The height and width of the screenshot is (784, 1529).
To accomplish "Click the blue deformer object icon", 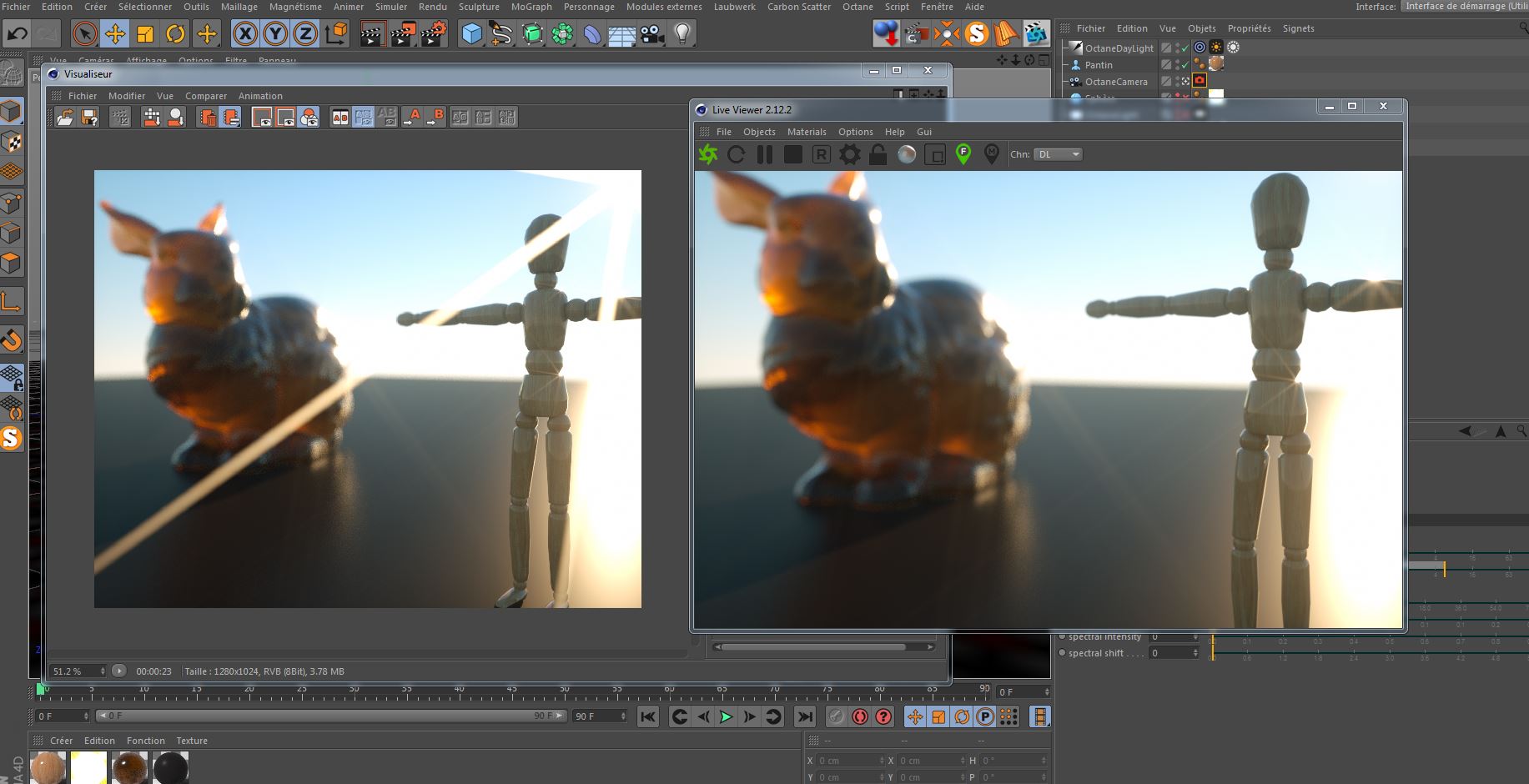I will point(593,34).
